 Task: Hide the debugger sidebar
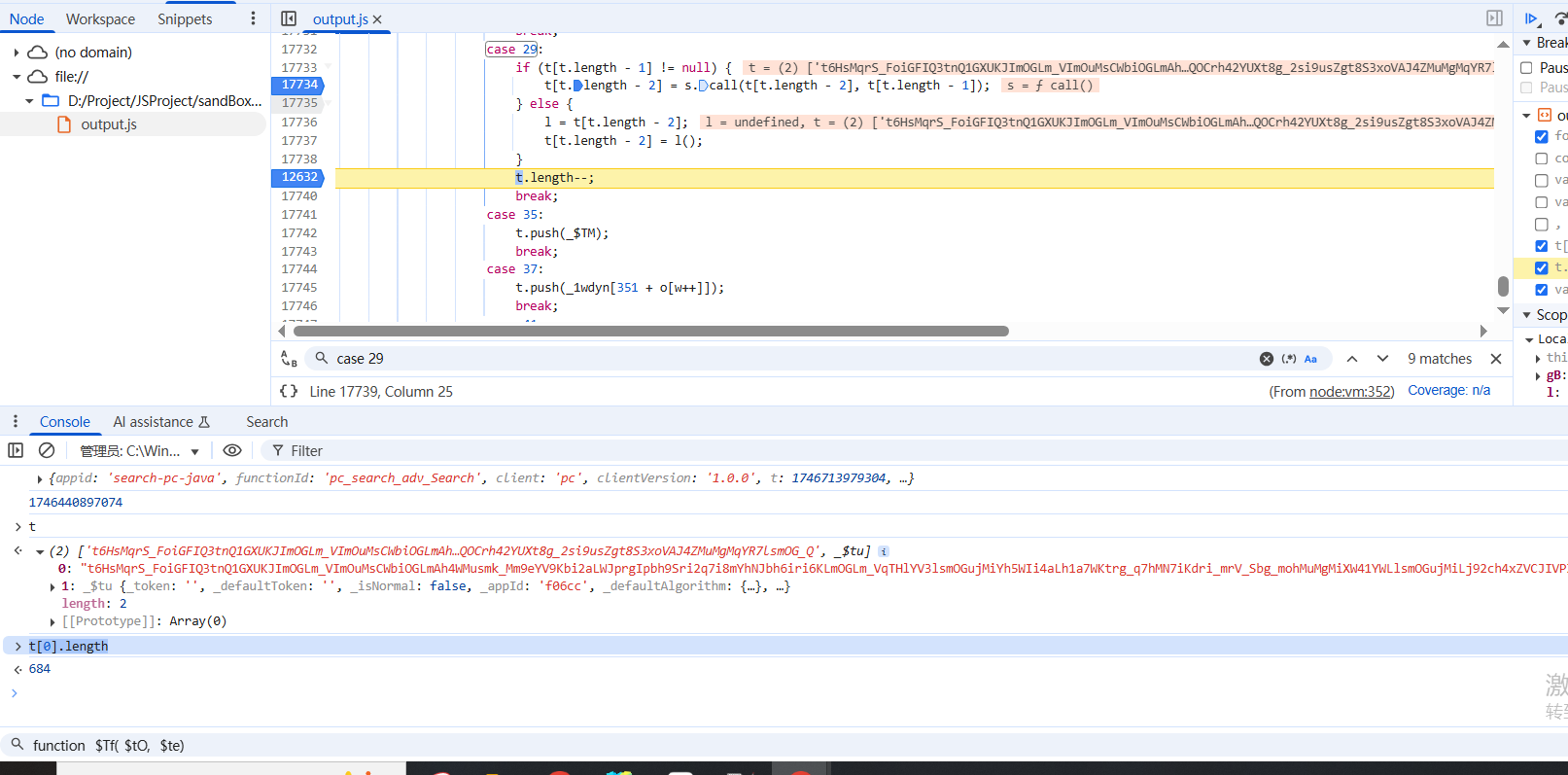point(1494,18)
